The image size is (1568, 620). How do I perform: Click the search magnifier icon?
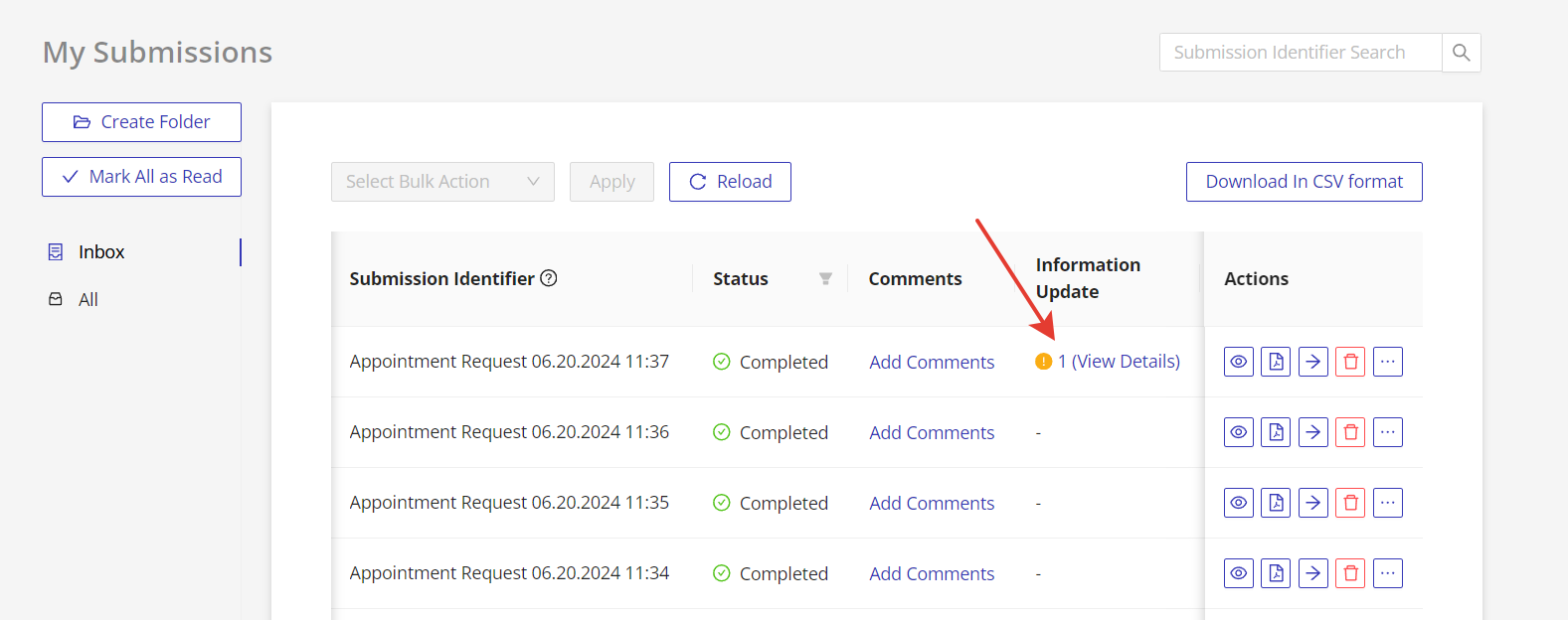(1461, 53)
